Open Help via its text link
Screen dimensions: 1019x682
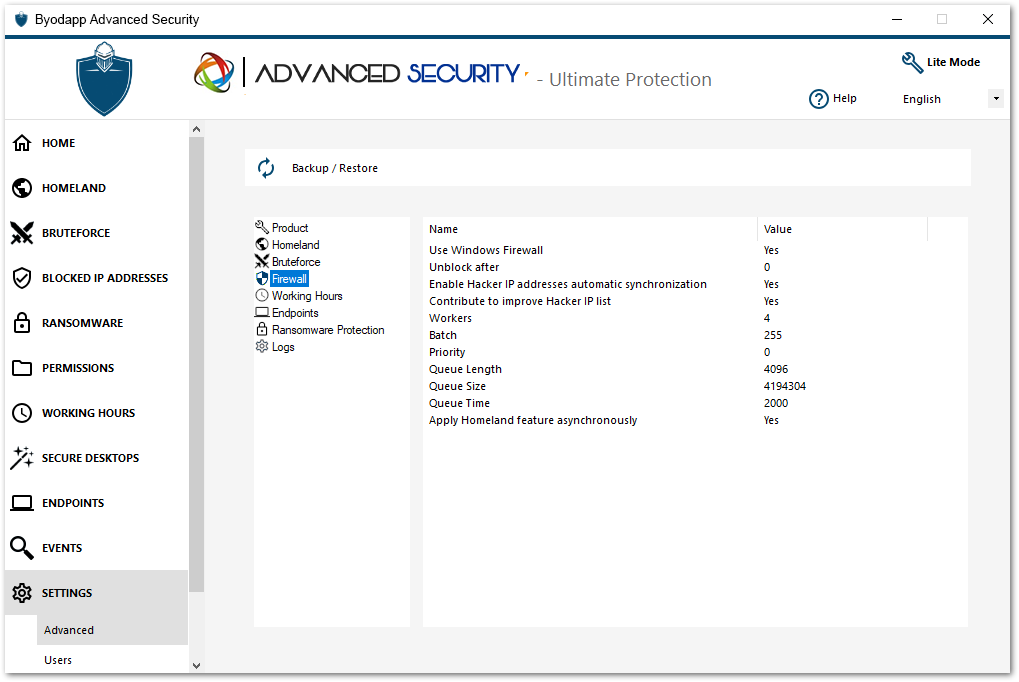click(845, 98)
